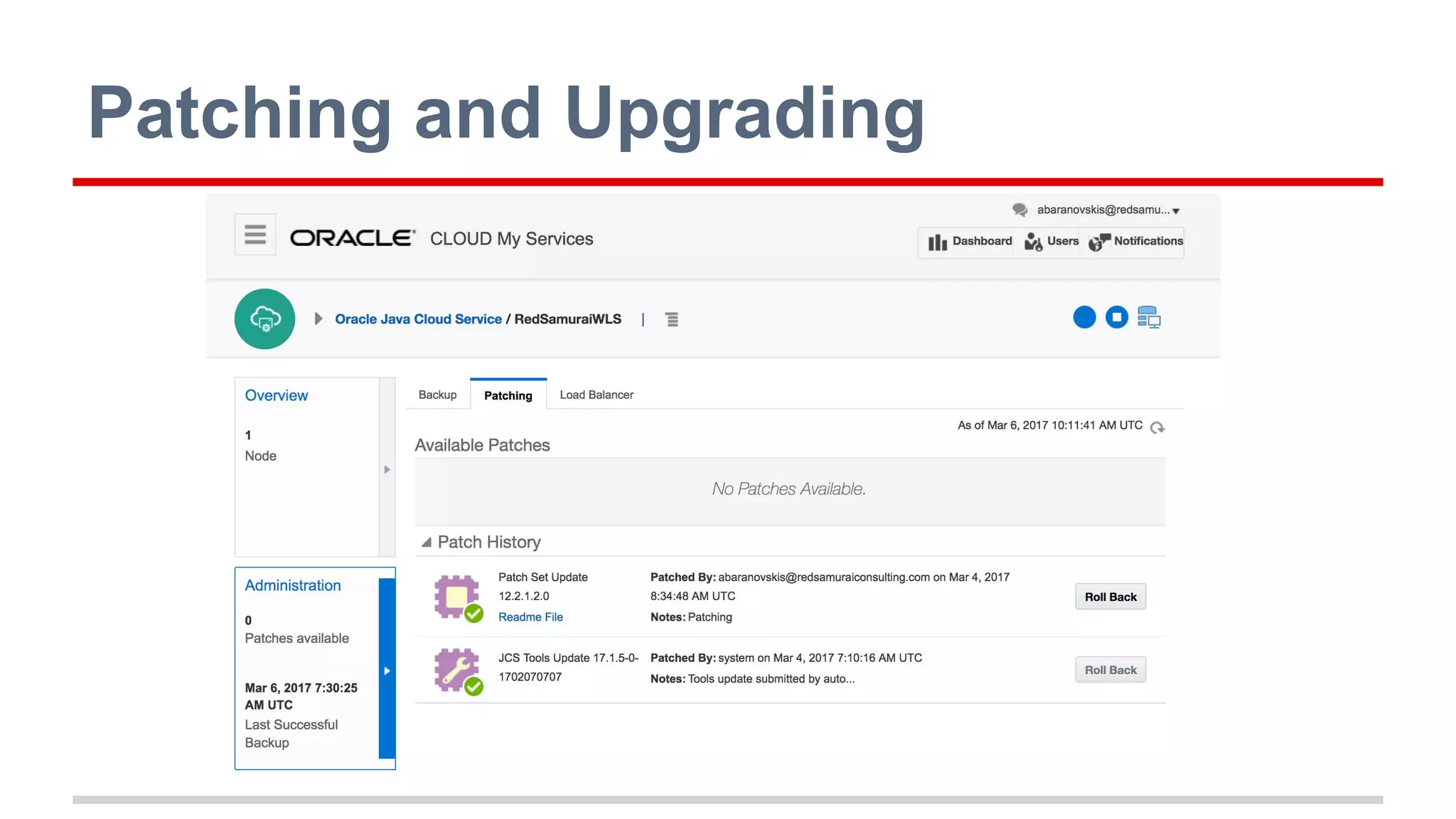
Task: Select the 'No Patches Available.' message
Action: (x=789, y=489)
